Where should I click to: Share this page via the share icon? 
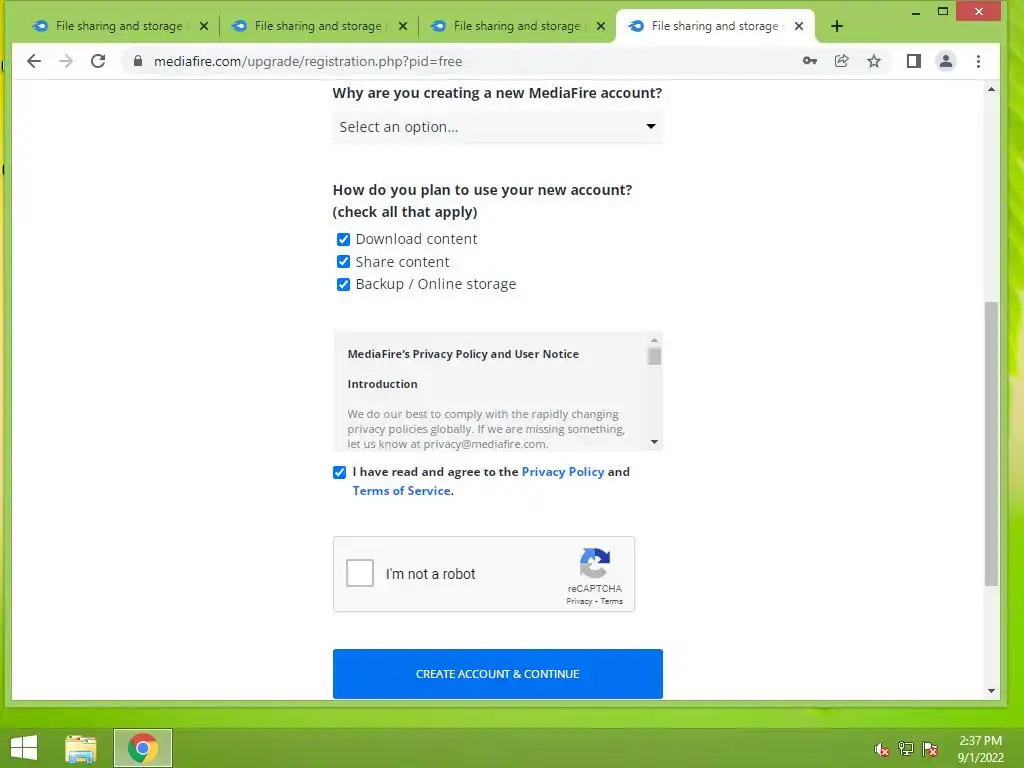(x=842, y=61)
